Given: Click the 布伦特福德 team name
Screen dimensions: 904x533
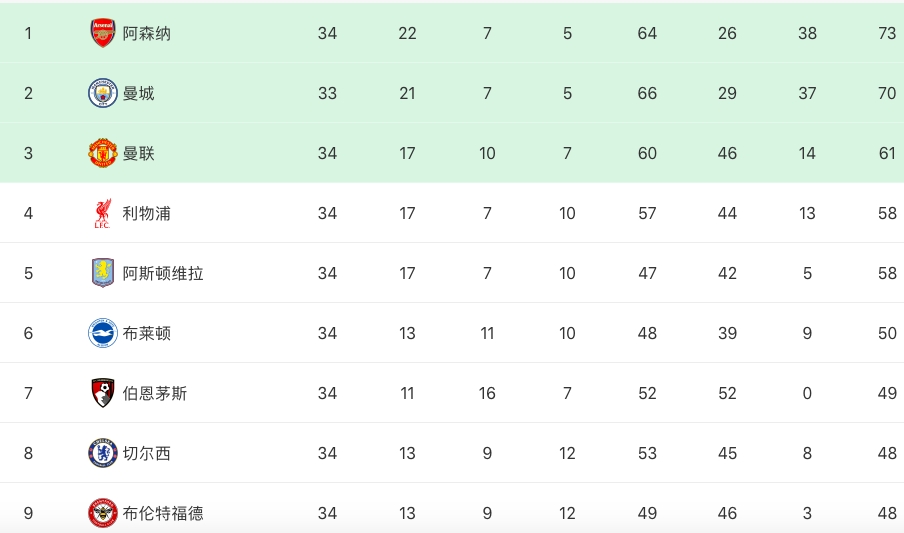Looking at the screenshot, I should pos(163,513).
